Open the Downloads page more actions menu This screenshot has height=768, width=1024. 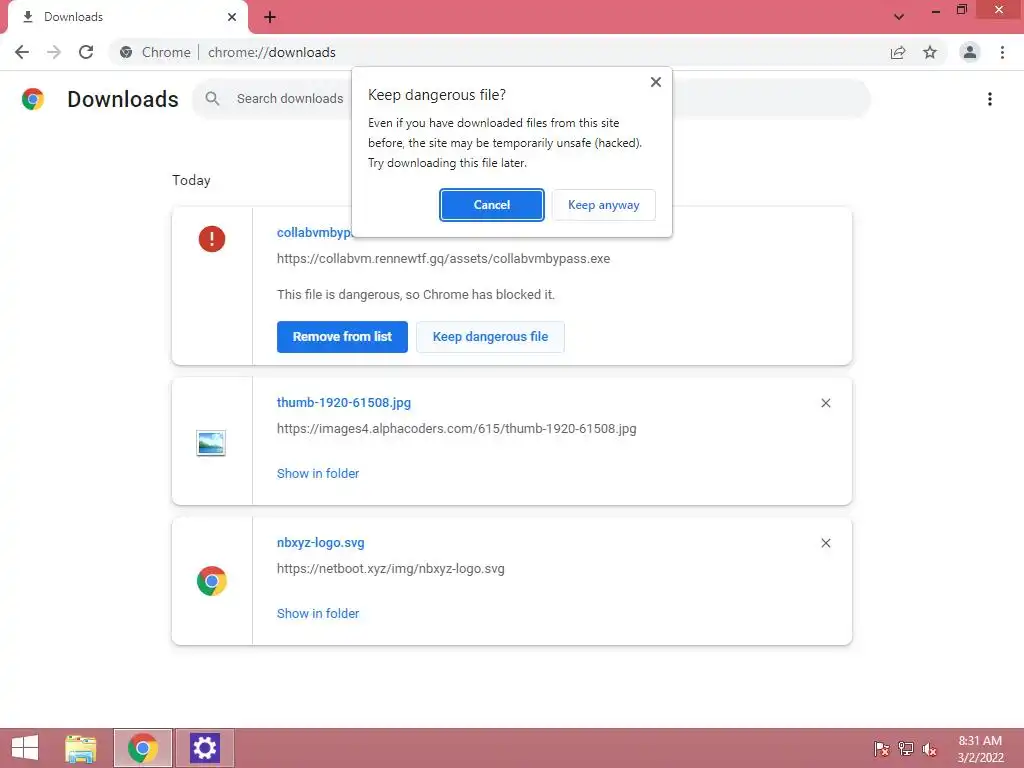989,99
